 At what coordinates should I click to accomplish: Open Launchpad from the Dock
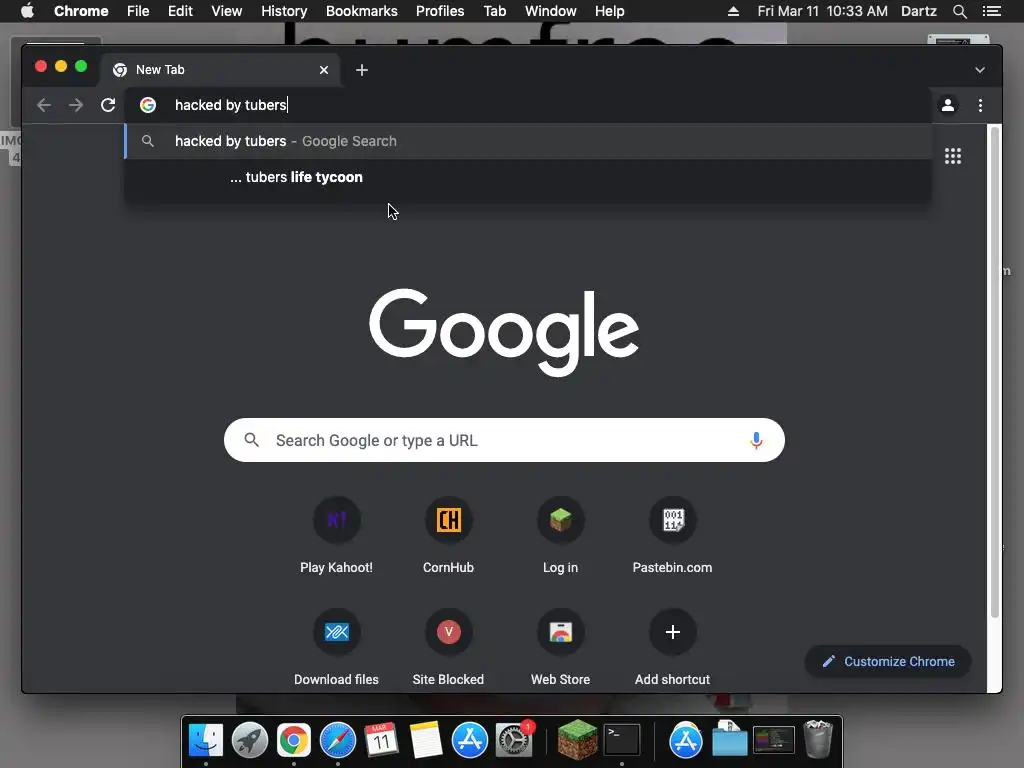coord(249,741)
